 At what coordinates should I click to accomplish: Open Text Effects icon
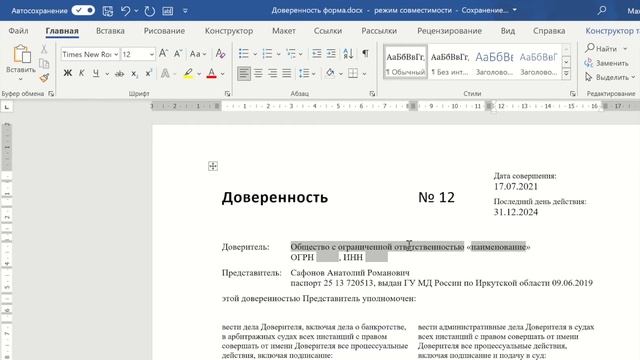point(165,73)
